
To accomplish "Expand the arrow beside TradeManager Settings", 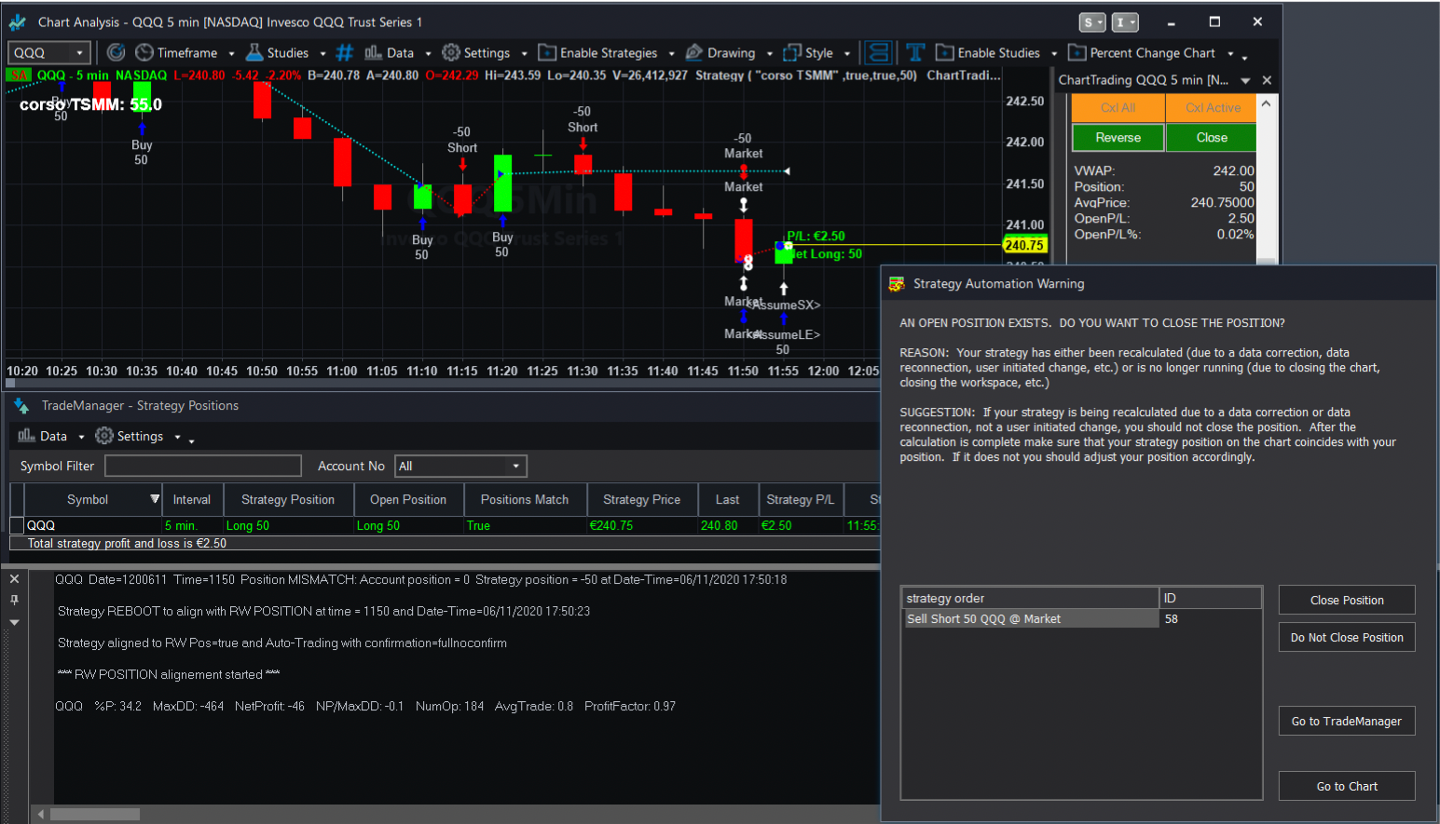I will [177, 437].
